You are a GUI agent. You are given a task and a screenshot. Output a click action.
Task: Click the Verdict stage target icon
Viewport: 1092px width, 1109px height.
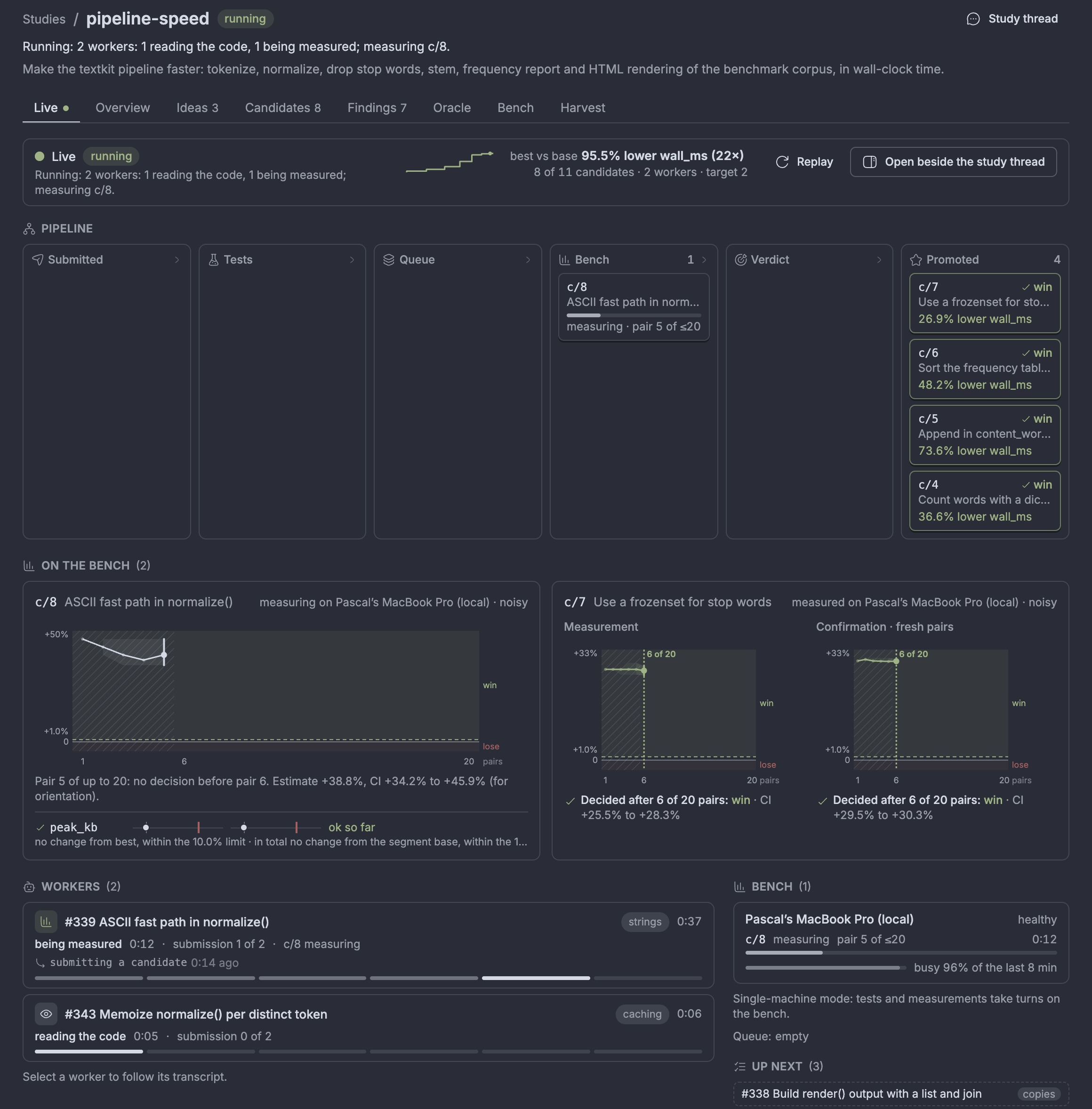(740, 260)
